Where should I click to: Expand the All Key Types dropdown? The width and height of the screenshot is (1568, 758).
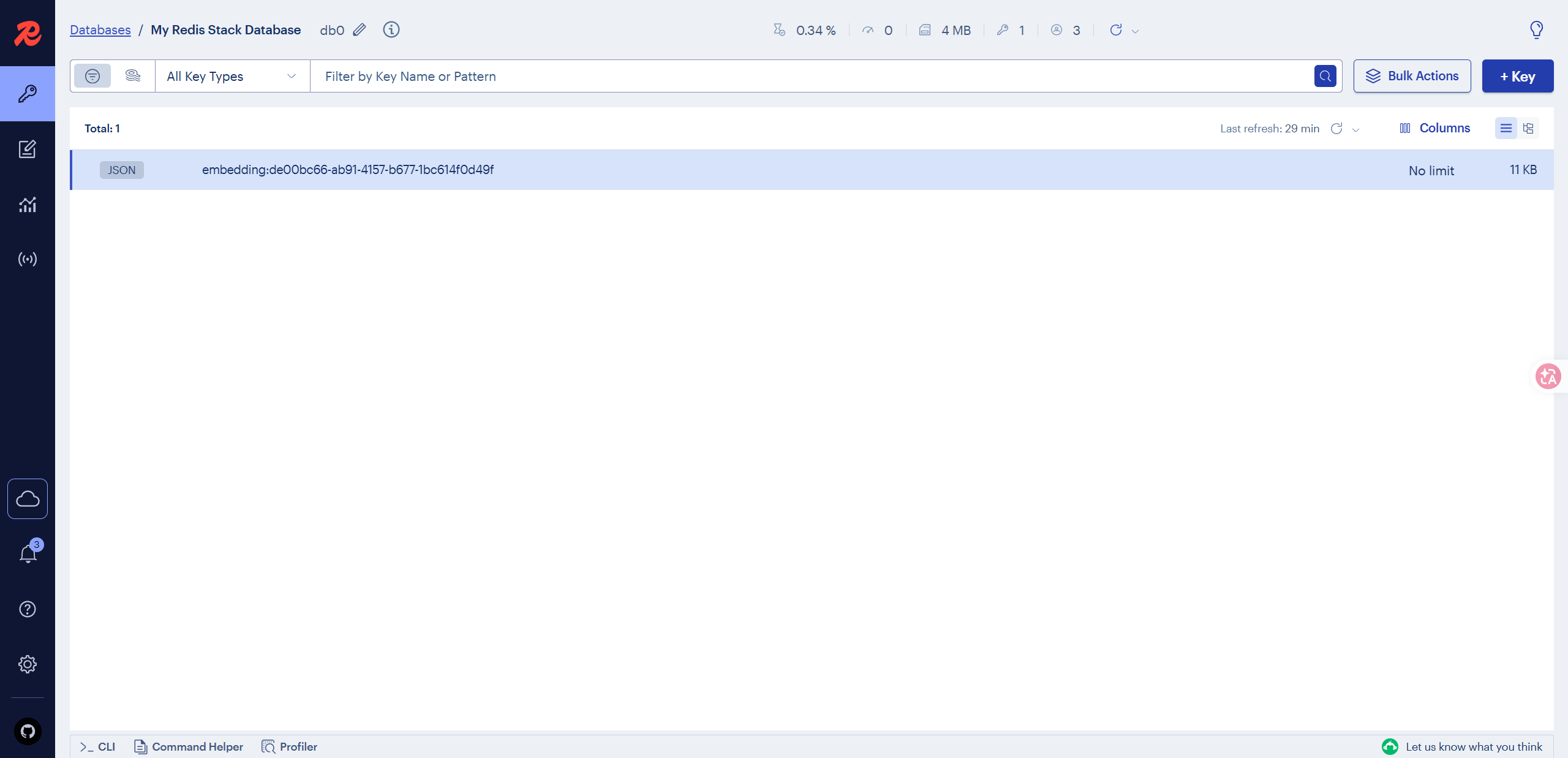(232, 76)
